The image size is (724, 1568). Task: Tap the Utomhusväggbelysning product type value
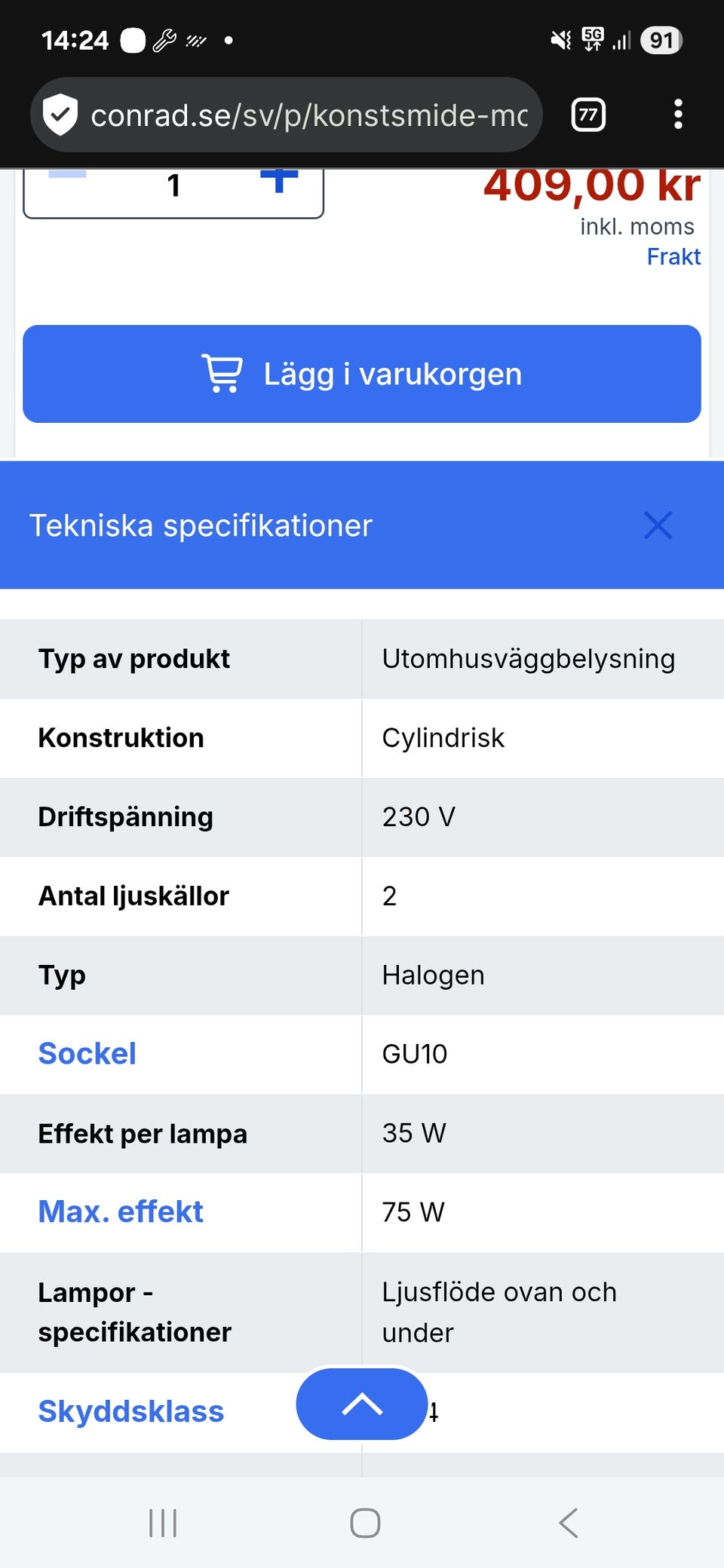(528, 659)
